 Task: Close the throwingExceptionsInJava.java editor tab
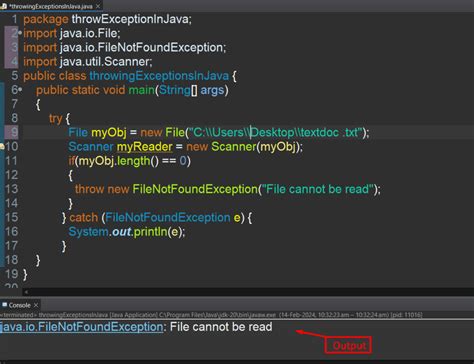point(98,6)
